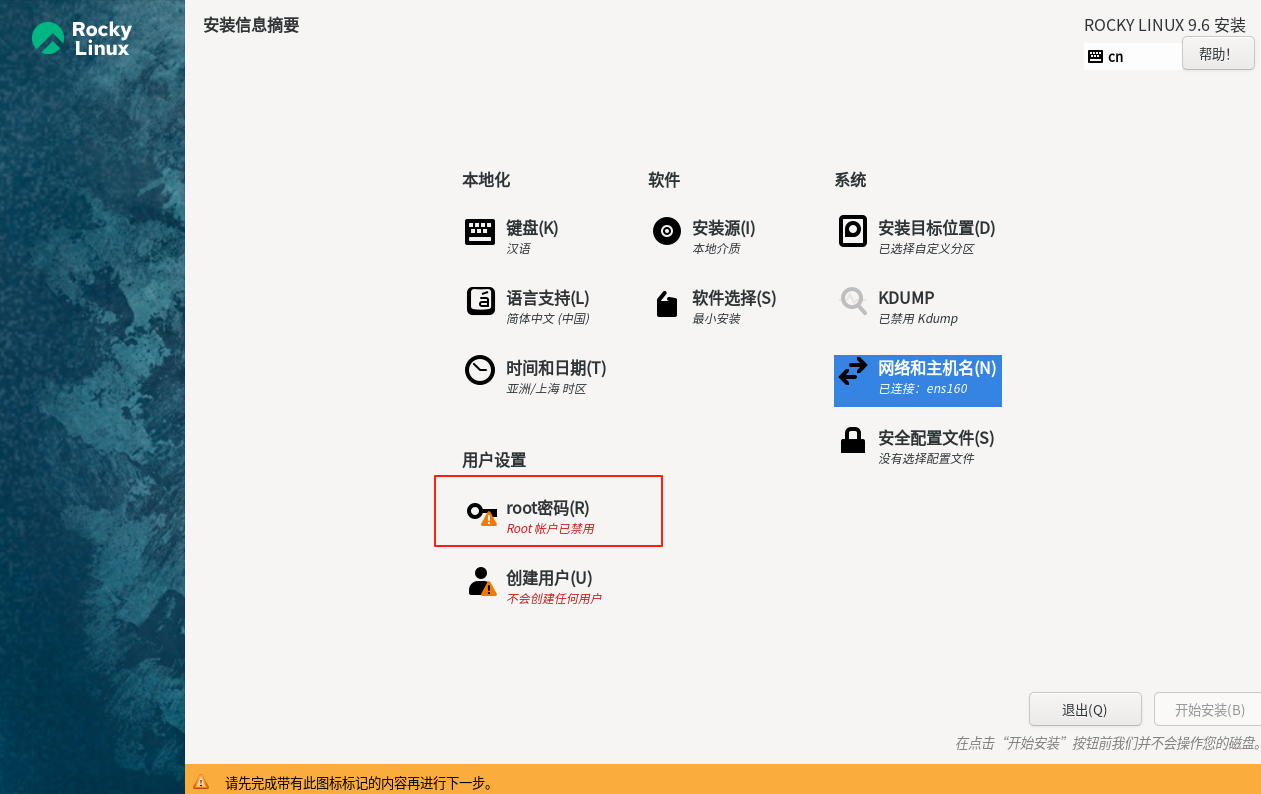Open 软件选择(S) software selection
The width and height of the screenshot is (1261, 794).
click(734, 298)
